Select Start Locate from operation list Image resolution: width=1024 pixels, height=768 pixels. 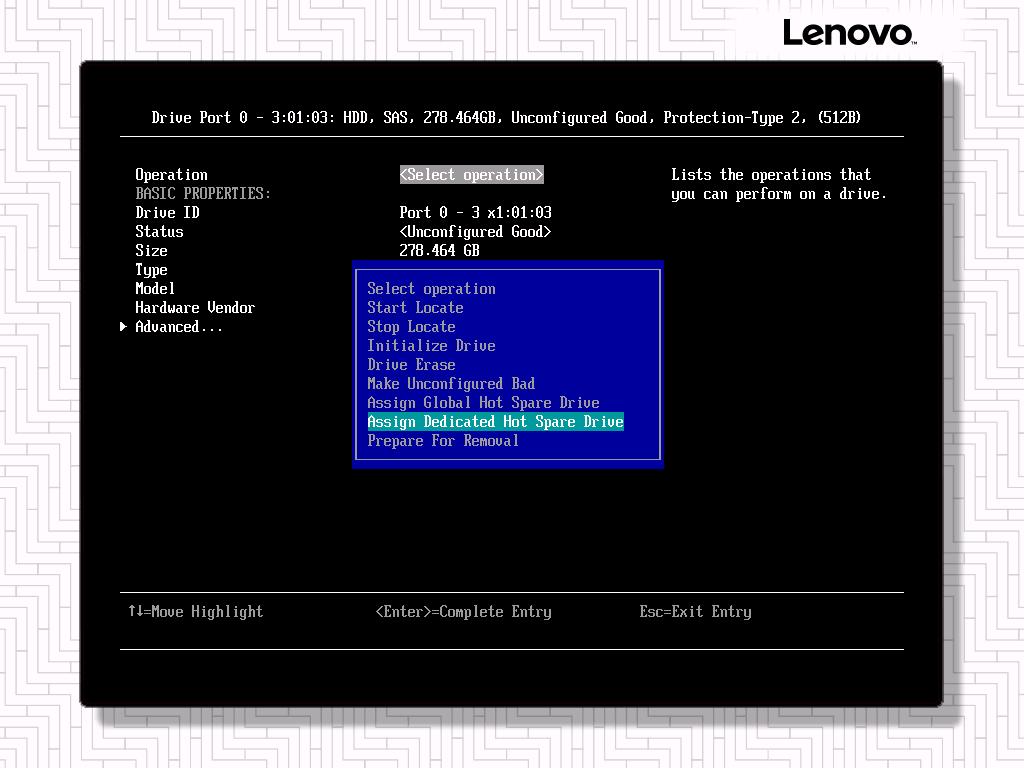coord(415,308)
